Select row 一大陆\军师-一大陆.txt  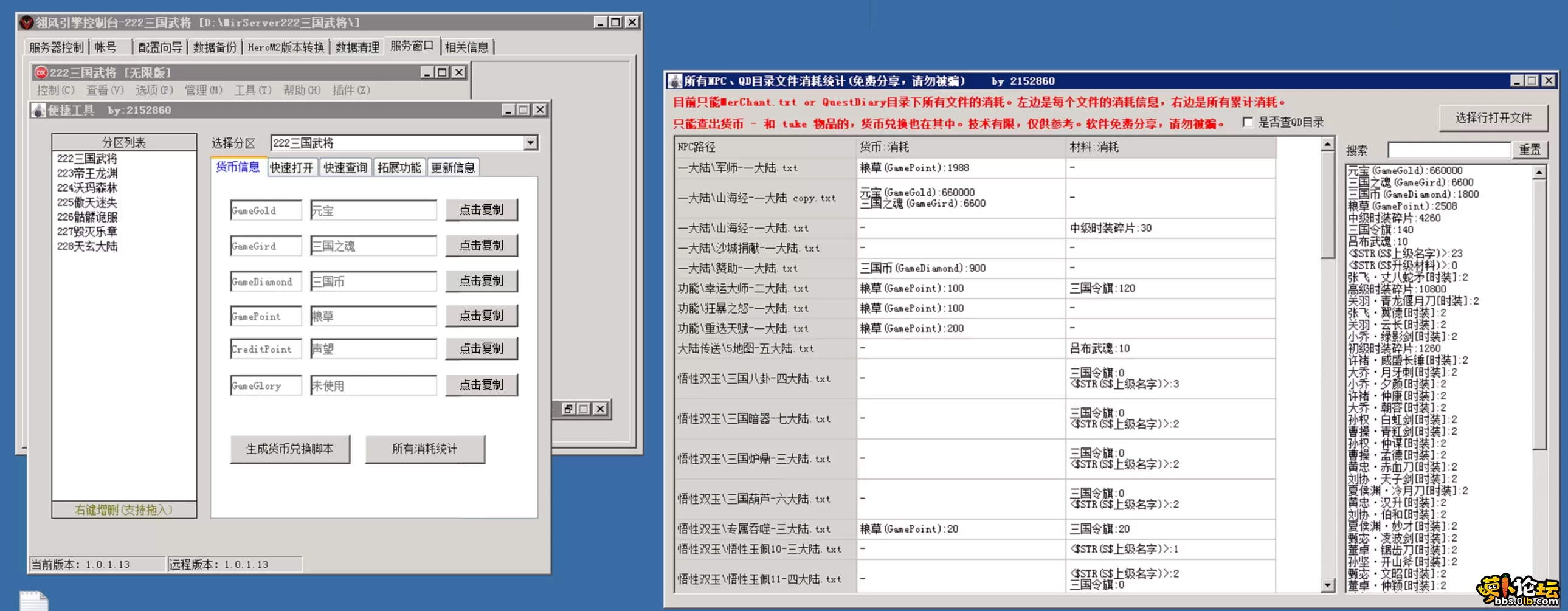[975, 168]
